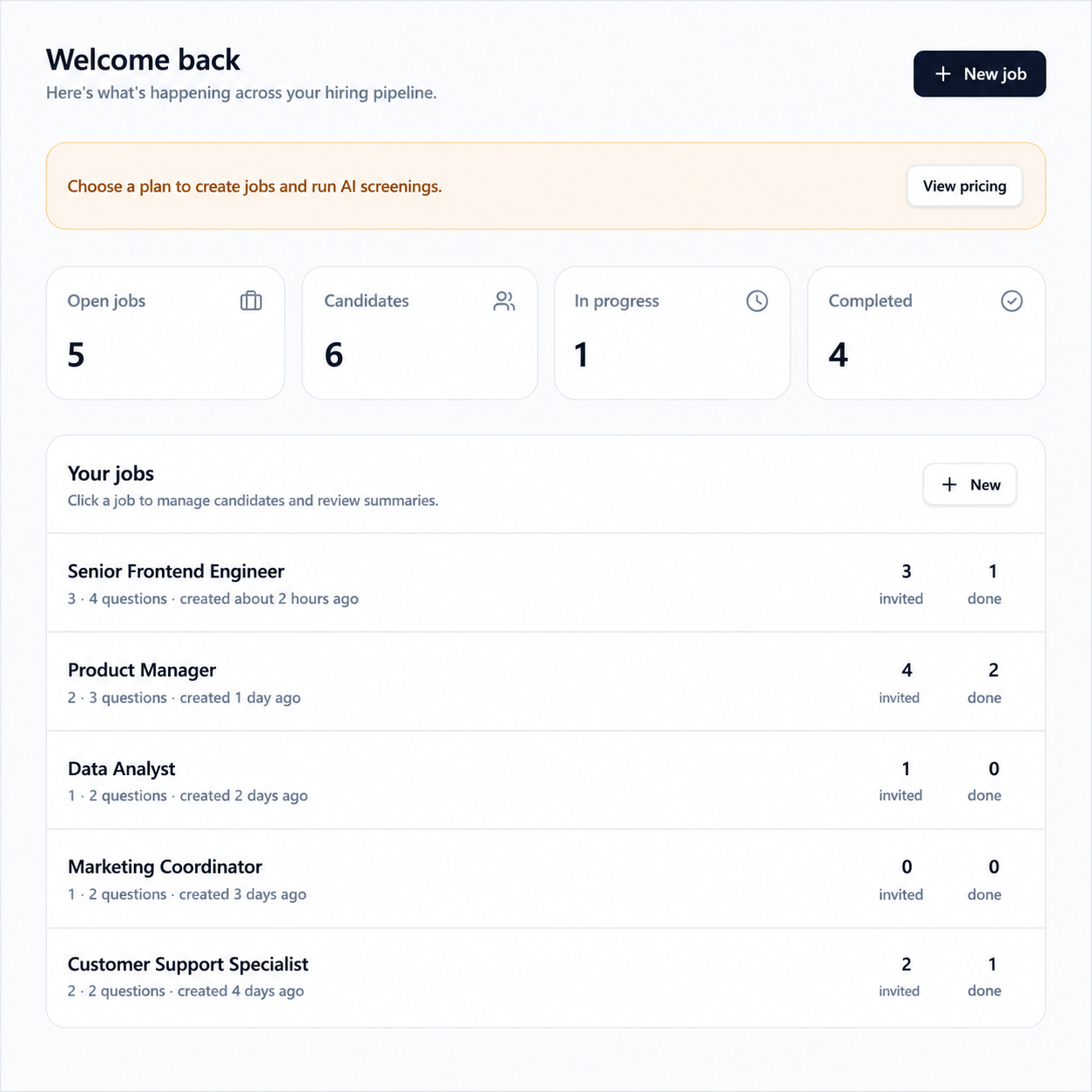
Task: Click Product Manager invited count 4
Action: point(907,670)
